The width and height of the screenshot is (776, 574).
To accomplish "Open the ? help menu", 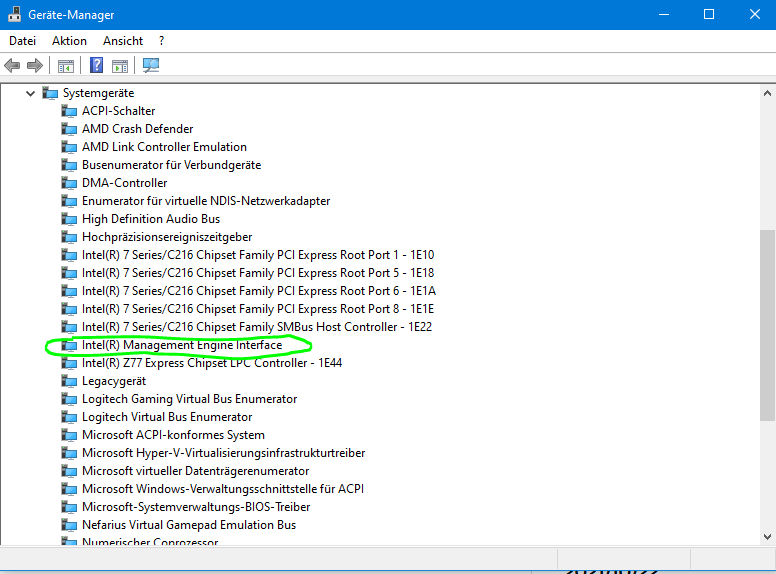I will pyautogui.click(x=161, y=41).
